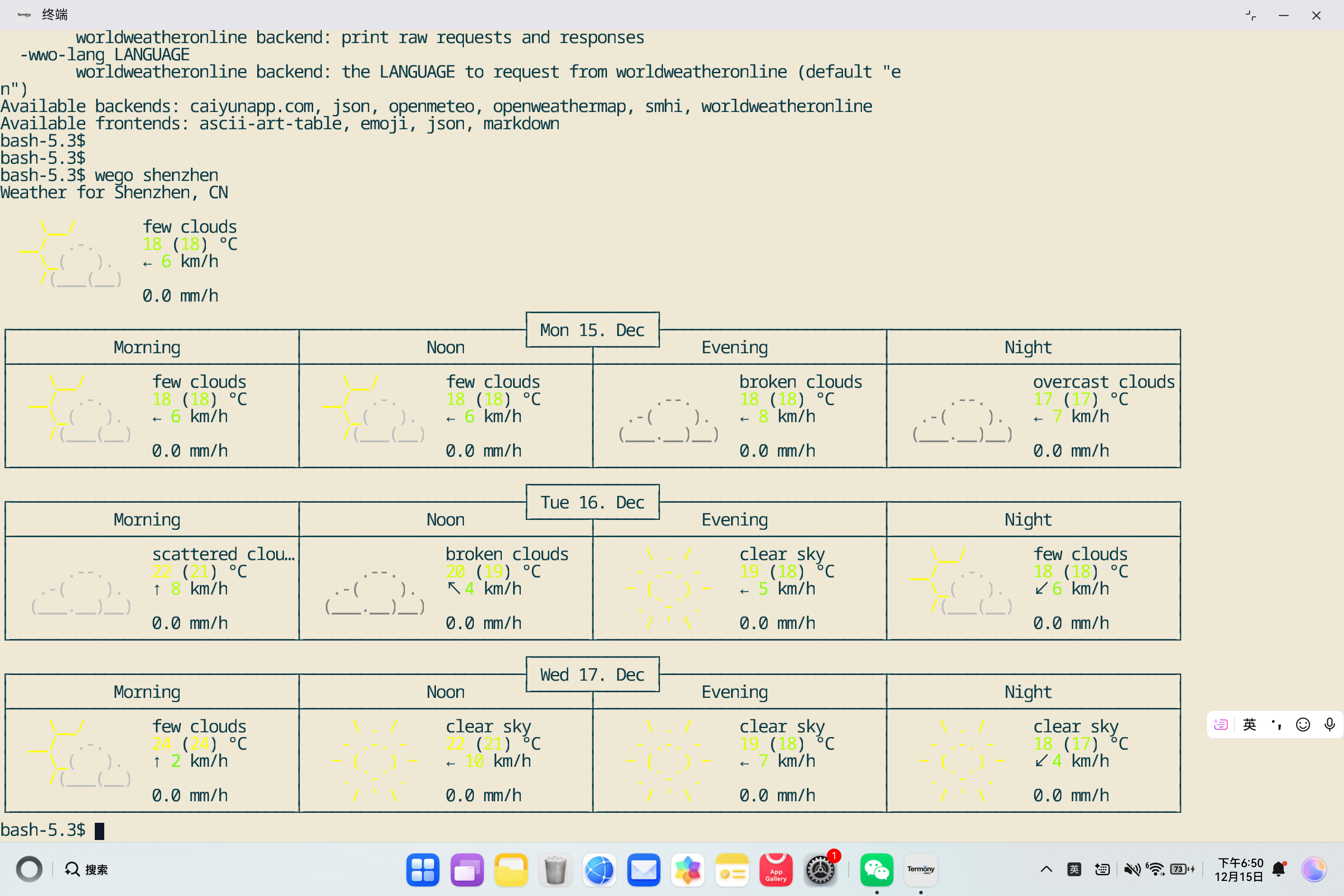Open the Mail app icon
1344x896 pixels.
tap(644, 870)
